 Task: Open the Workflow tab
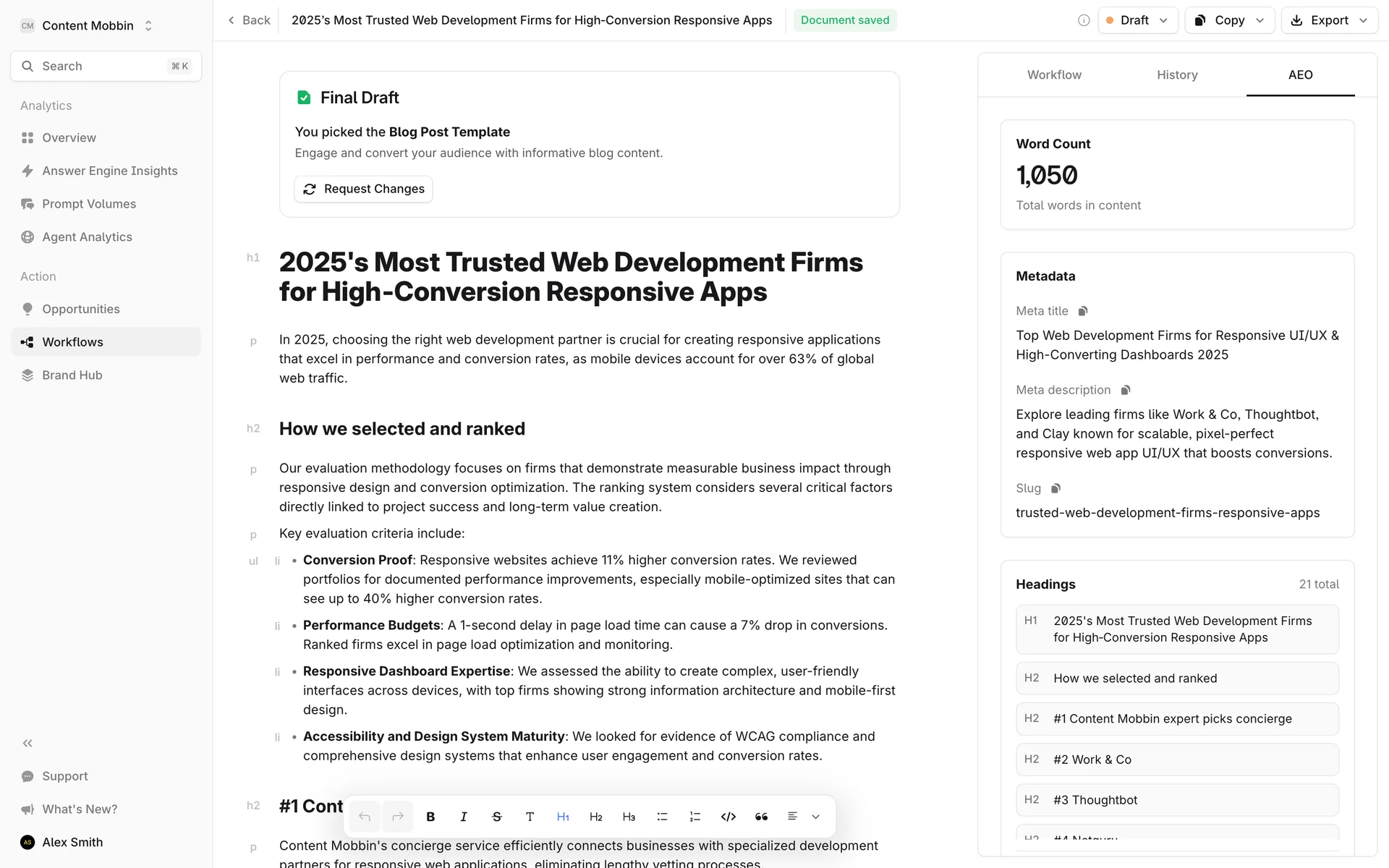coord(1054,75)
